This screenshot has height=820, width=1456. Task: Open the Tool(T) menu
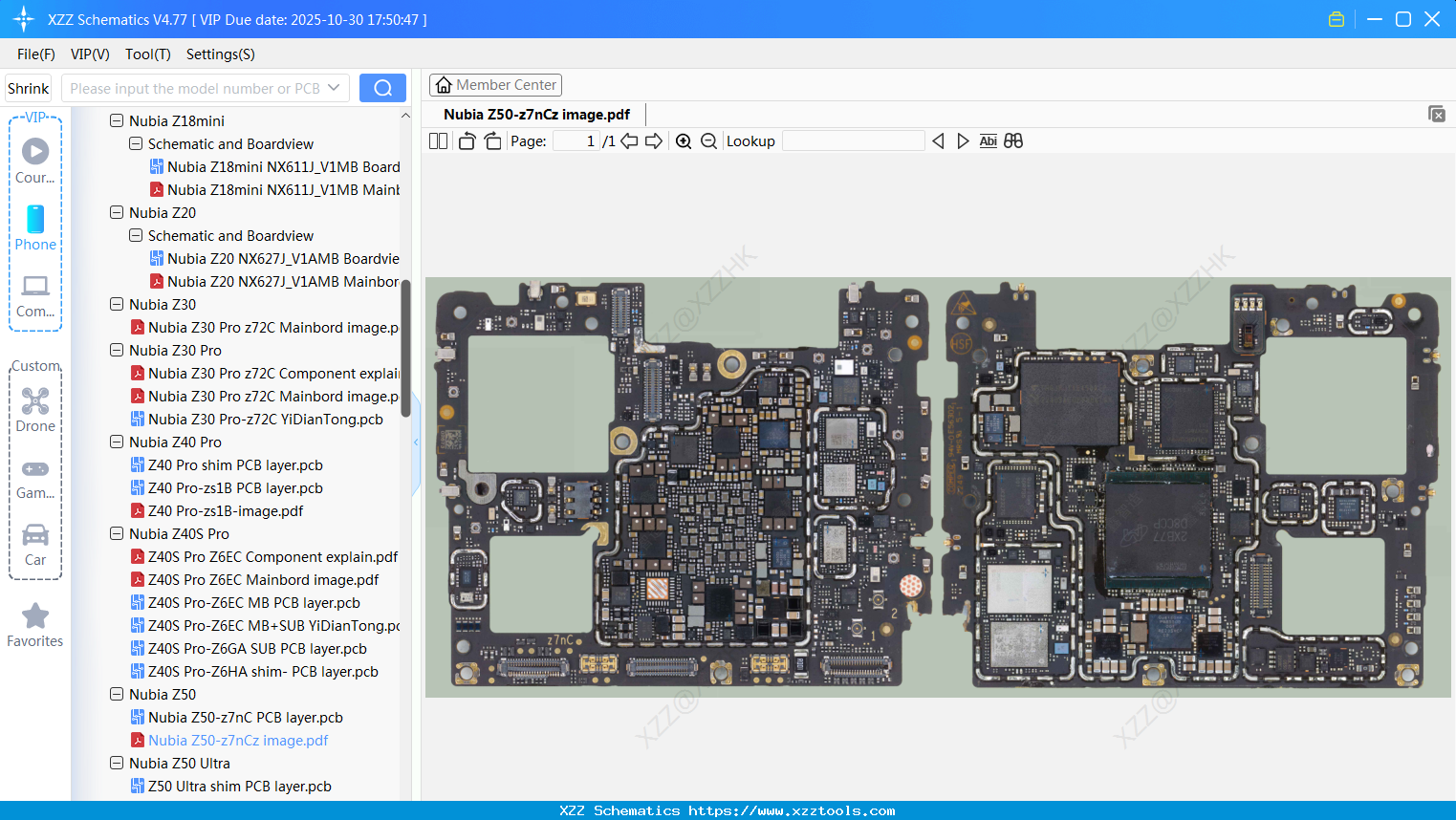pyautogui.click(x=147, y=54)
